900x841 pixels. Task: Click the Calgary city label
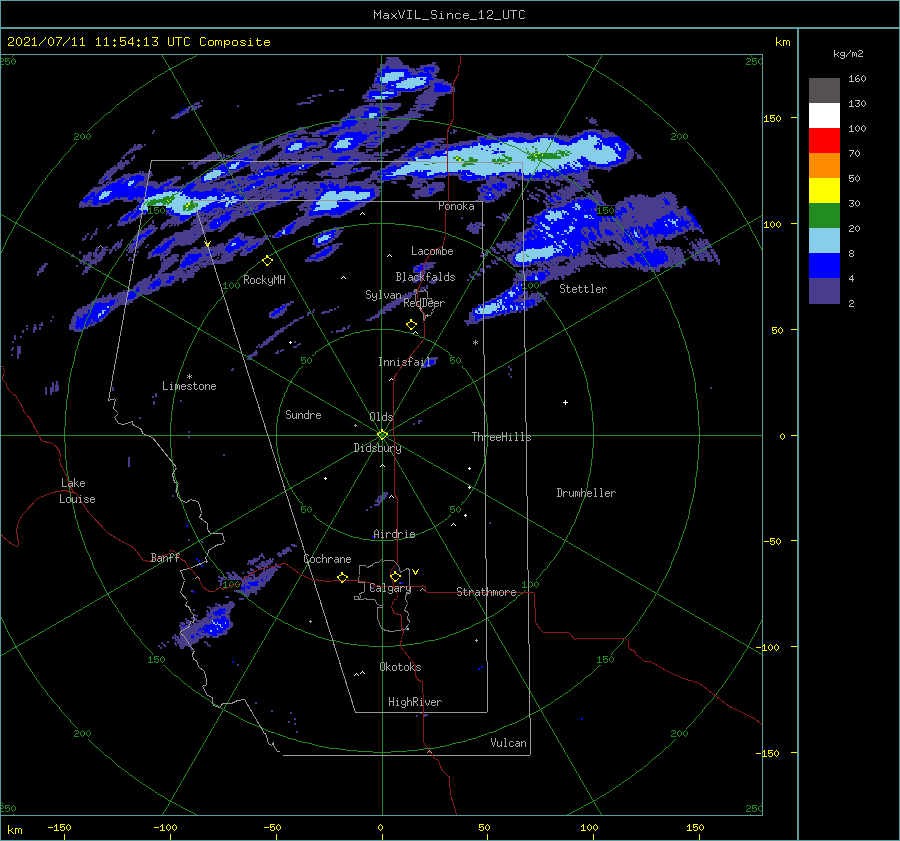[x=390, y=588]
